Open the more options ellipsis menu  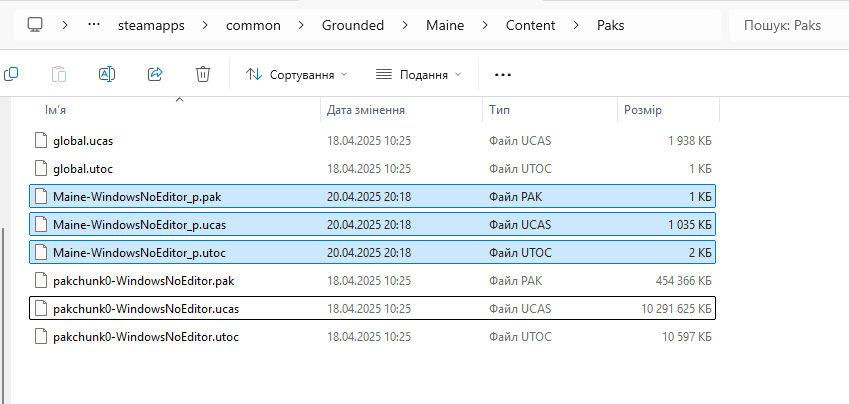(503, 74)
